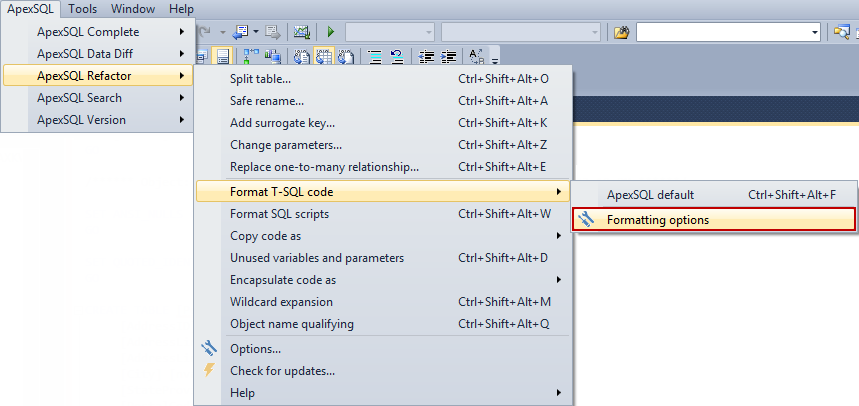The width and height of the screenshot is (859, 406).
Task: Click the Decrease Indent toolbar icon
Action: 427,56
